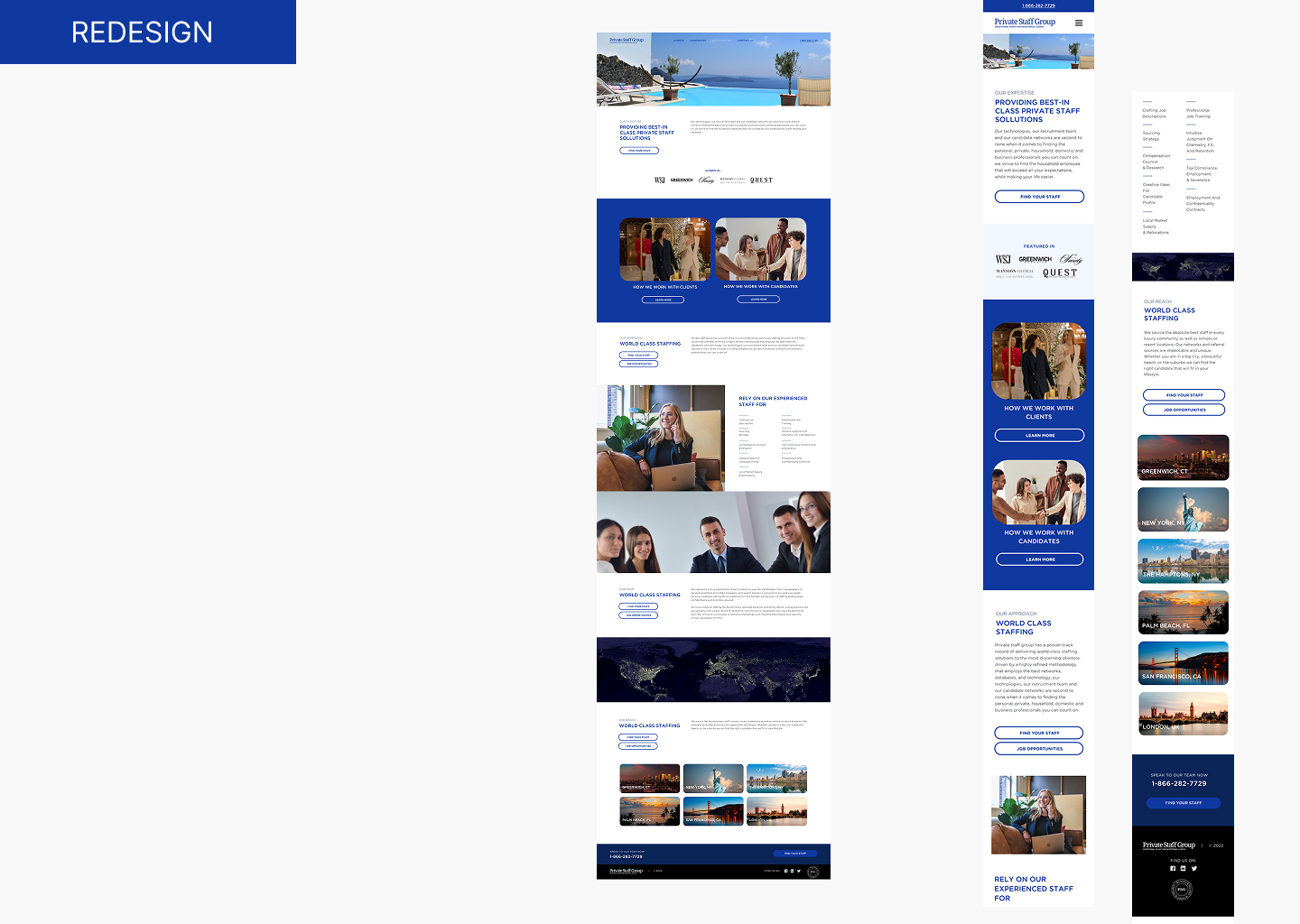
Task: Click '© 2022' in mobile footer
Action: [1216, 845]
